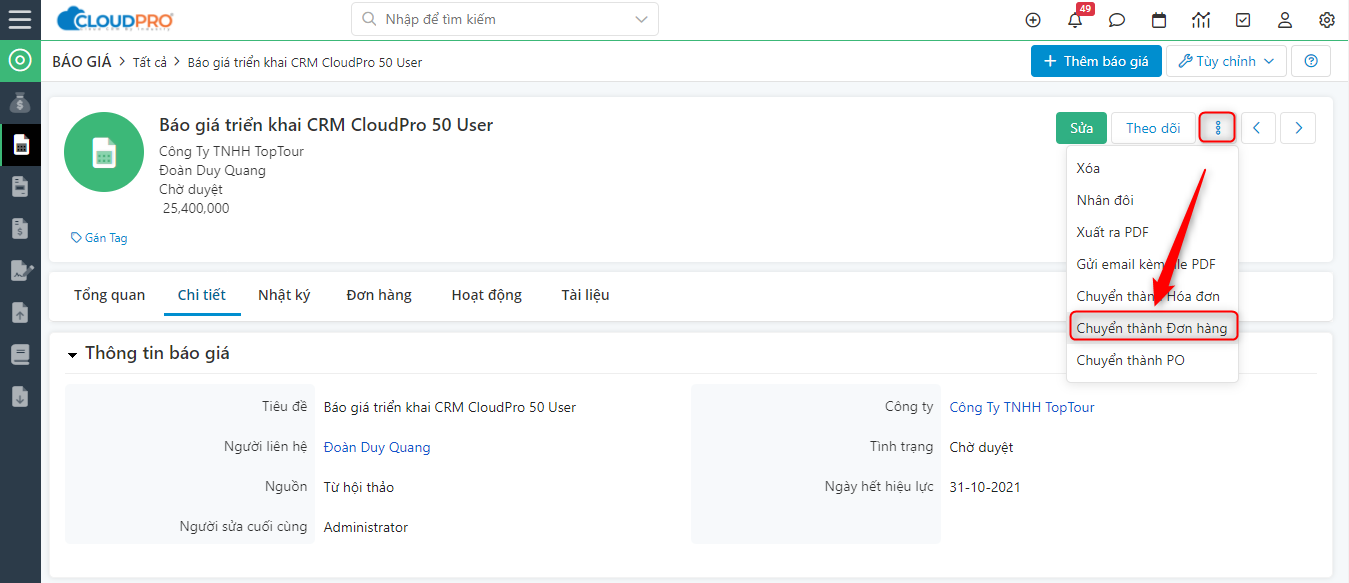Viewport: 1349px width, 583px height.
Task: Open the sidebar upload arrow document icon
Action: 20,313
